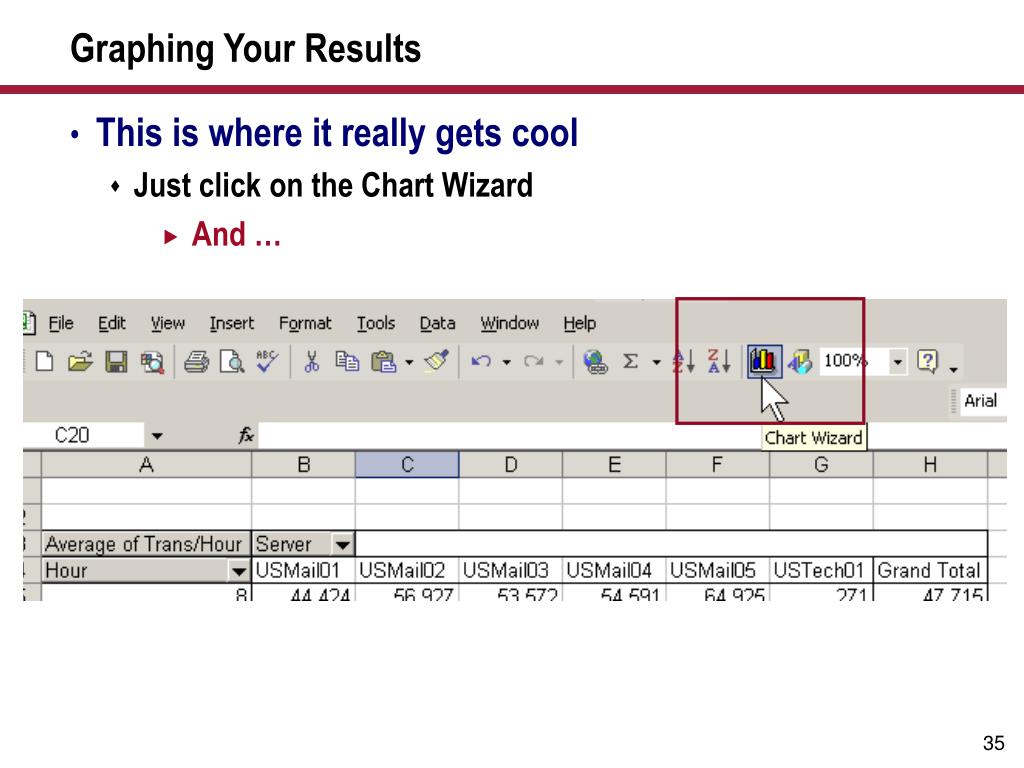Open the Arial font name box
This screenshot has width=1024, height=768.
pyautogui.click(x=984, y=400)
